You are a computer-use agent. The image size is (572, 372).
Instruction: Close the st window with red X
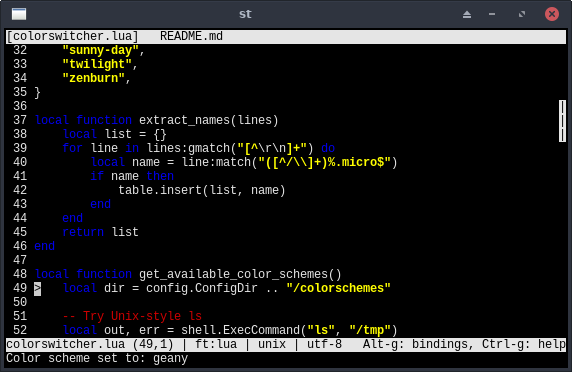552,14
